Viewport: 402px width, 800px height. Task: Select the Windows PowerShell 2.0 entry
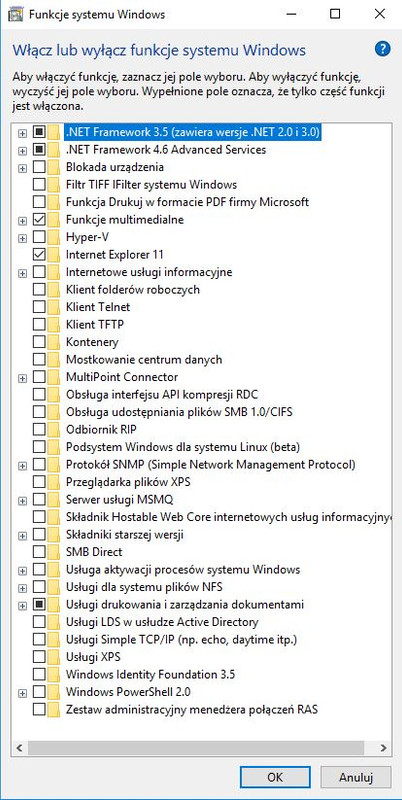(x=129, y=692)
